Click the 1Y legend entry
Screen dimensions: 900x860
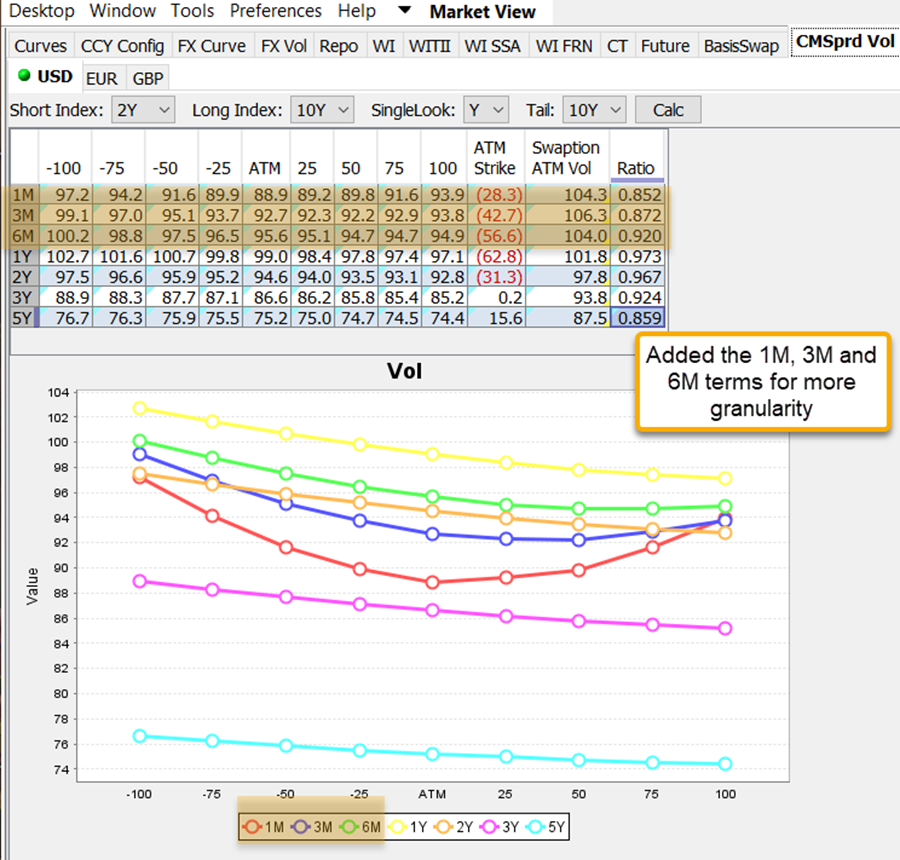pos(408,827)
